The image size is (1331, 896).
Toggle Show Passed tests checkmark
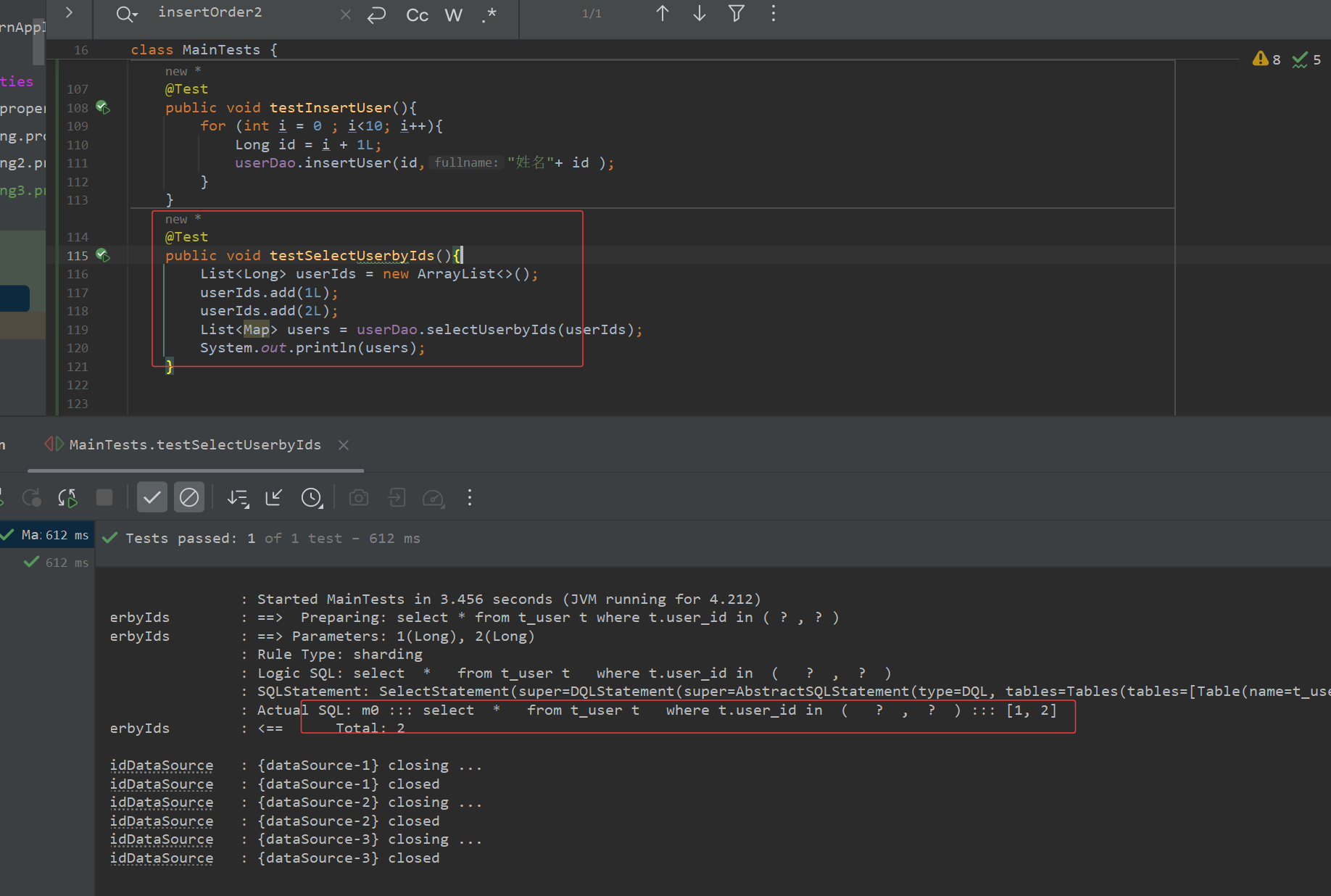(152, 497)
